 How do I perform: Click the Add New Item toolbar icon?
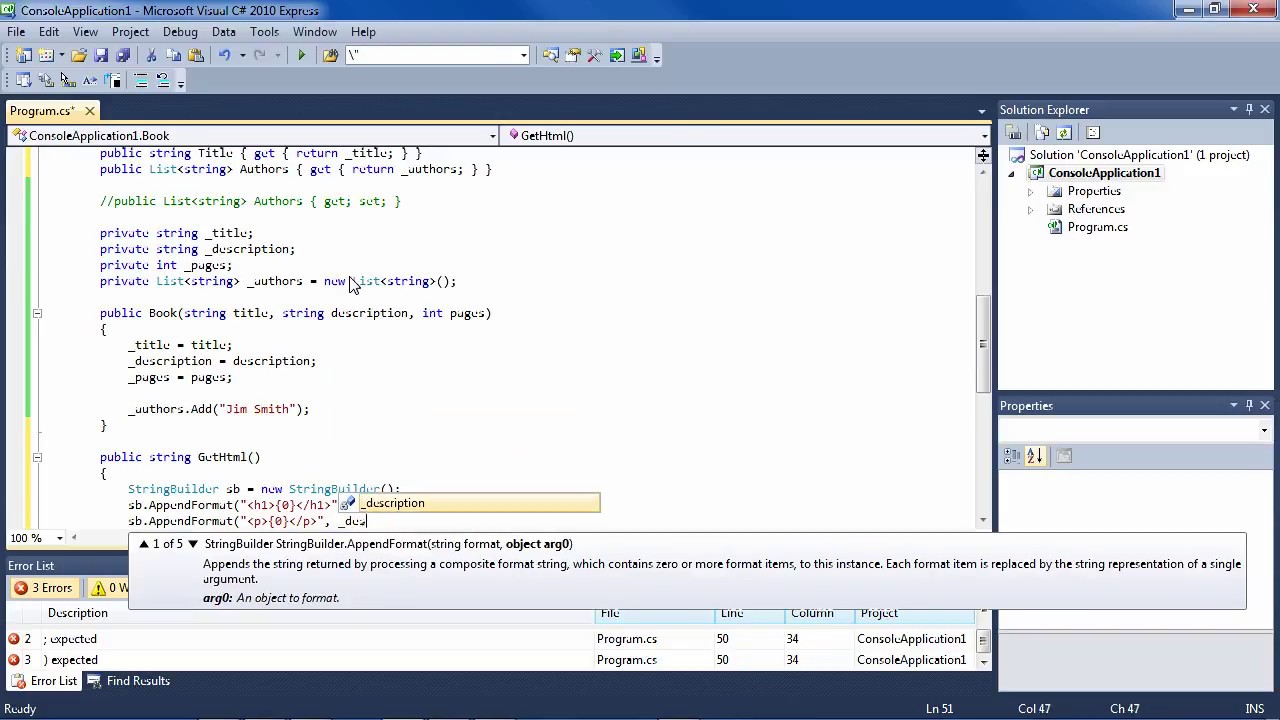pos(46,55)
